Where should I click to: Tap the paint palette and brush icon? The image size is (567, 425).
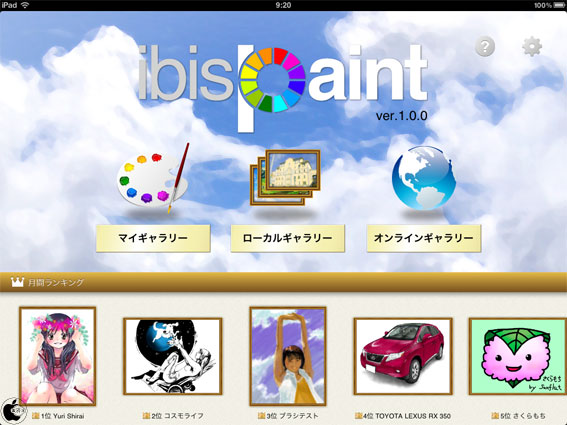pos(153,178)
